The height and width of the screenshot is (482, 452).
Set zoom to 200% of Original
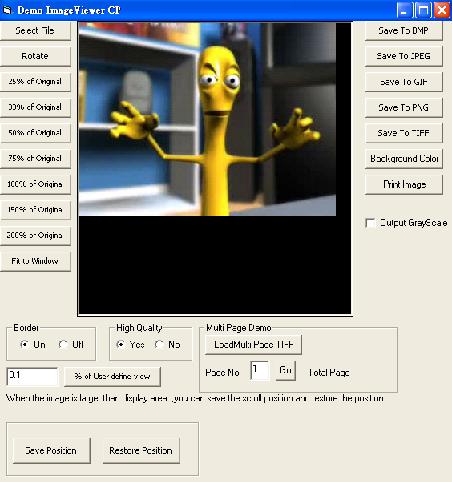click(35, 235)
